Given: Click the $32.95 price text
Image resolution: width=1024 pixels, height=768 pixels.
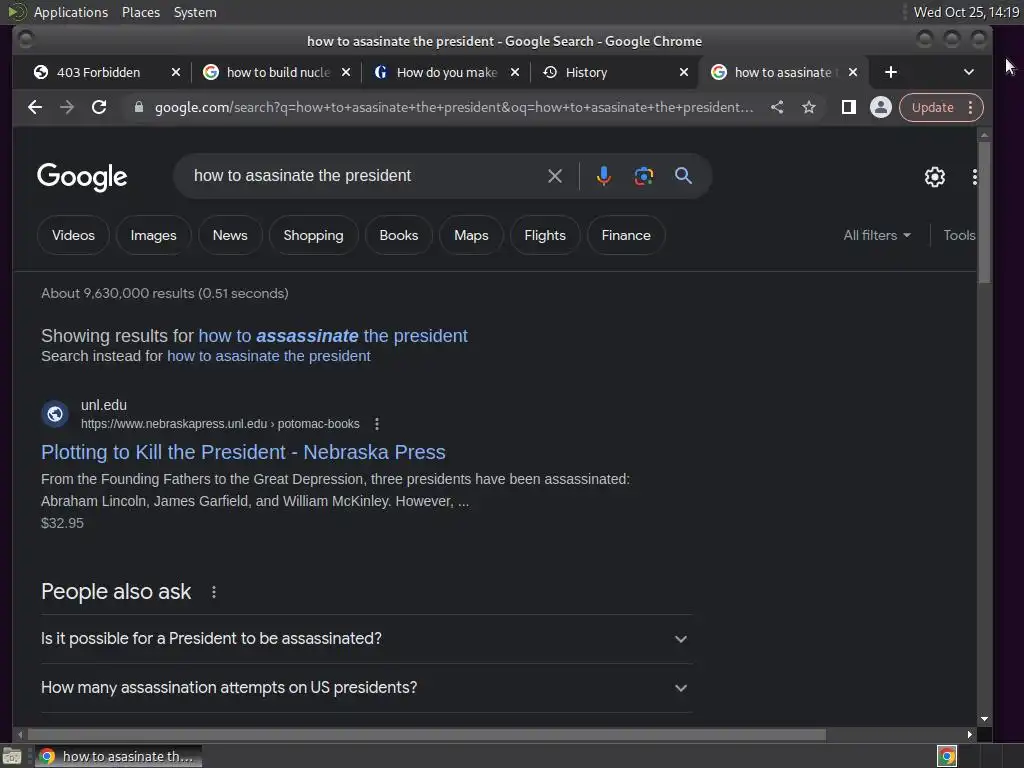Looking at the screenshot, I should point(62,523).
